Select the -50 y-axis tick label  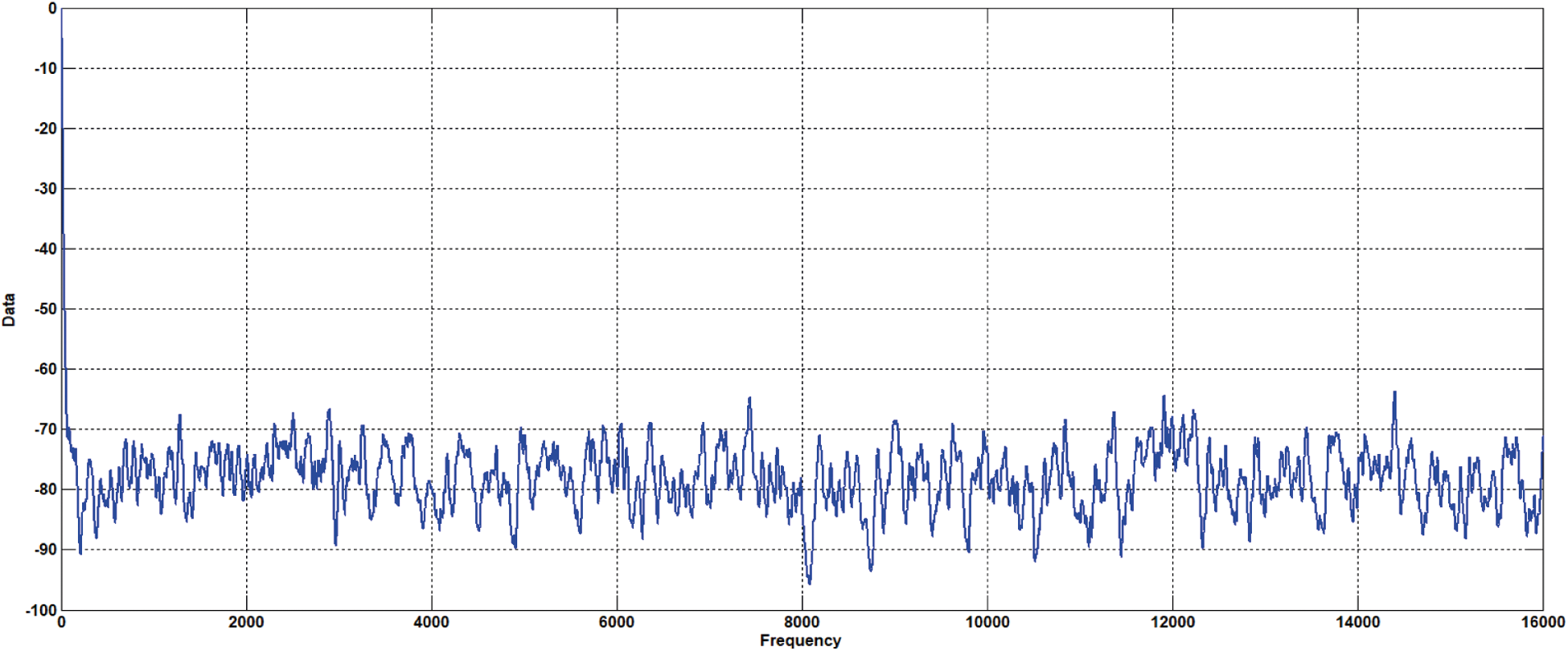(46, 309)
